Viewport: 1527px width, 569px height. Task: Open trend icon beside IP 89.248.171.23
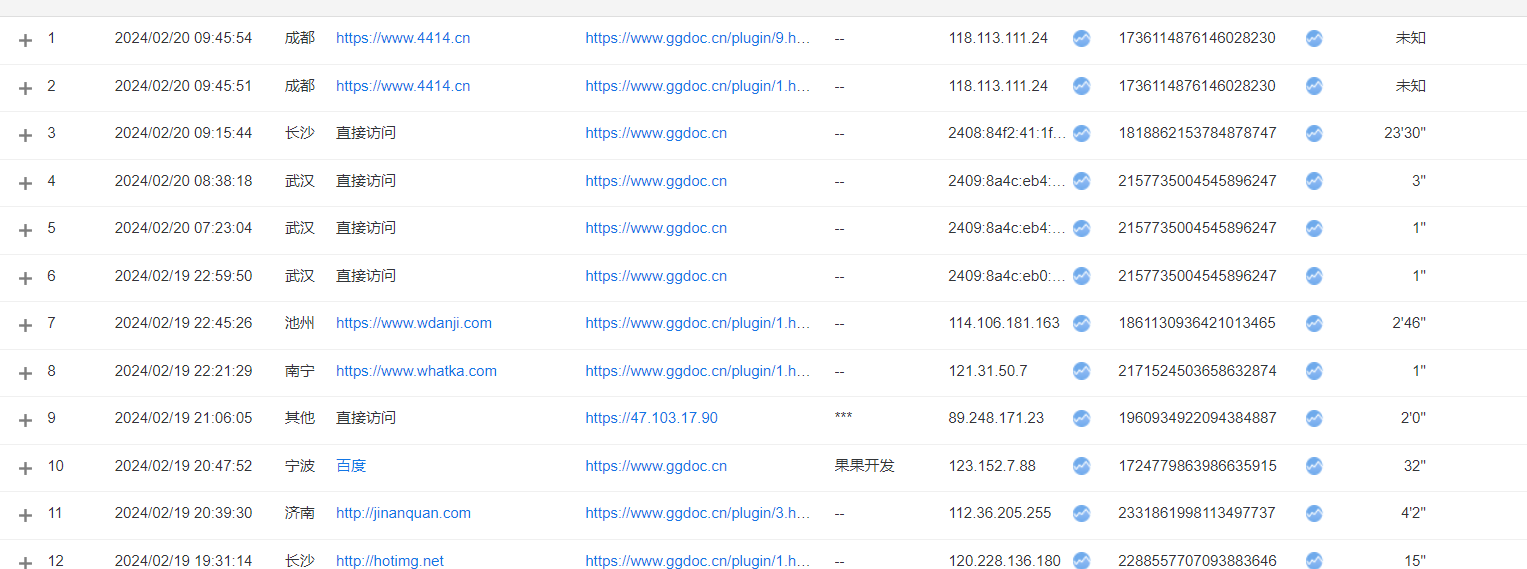(1081, 419)
